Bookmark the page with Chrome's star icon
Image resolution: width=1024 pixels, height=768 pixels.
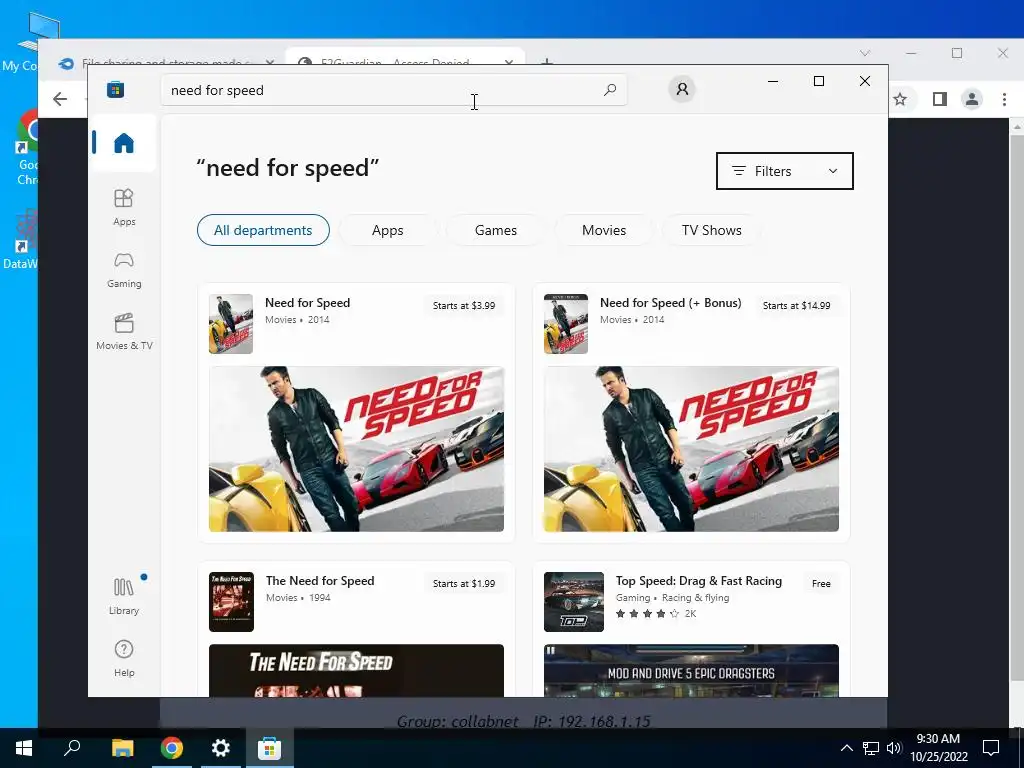(900, 99)
